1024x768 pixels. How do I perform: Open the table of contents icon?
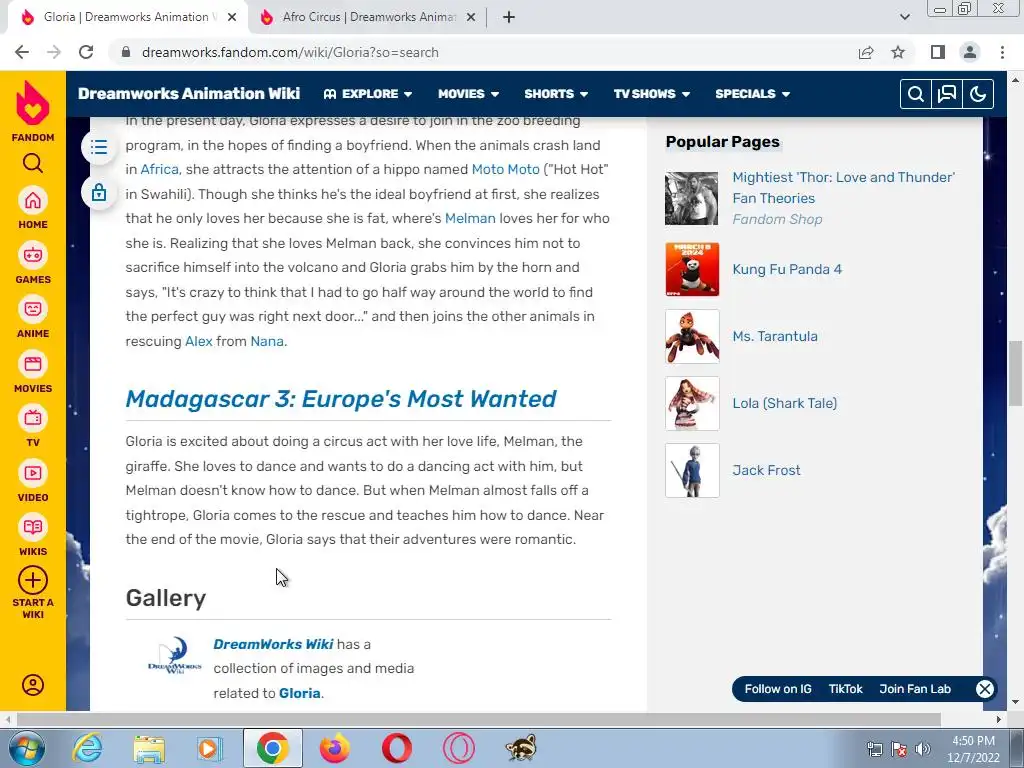coord(99,147)
